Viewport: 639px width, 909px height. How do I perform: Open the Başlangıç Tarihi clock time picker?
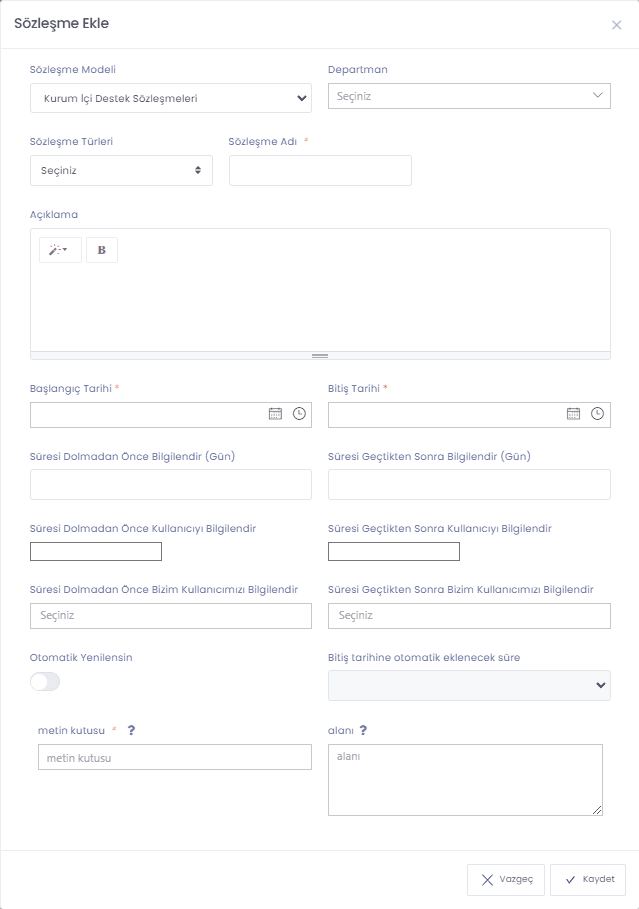click(x=299, y=413)
